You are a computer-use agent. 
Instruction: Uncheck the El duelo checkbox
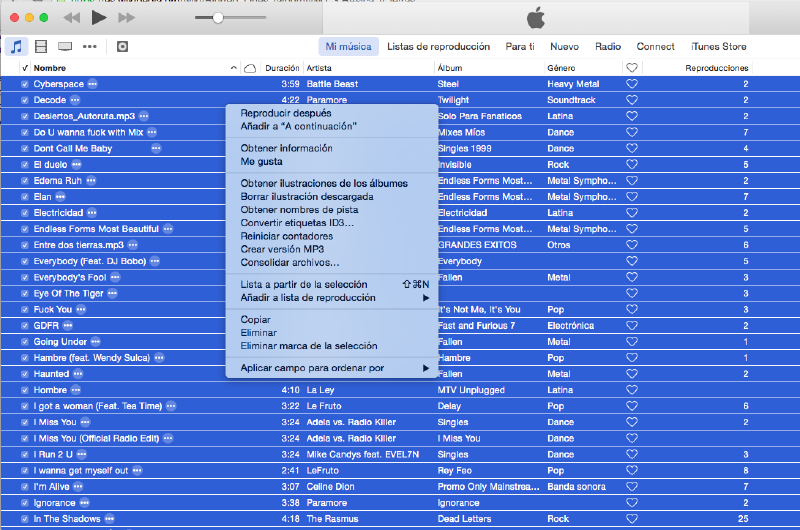click(24, 165)
